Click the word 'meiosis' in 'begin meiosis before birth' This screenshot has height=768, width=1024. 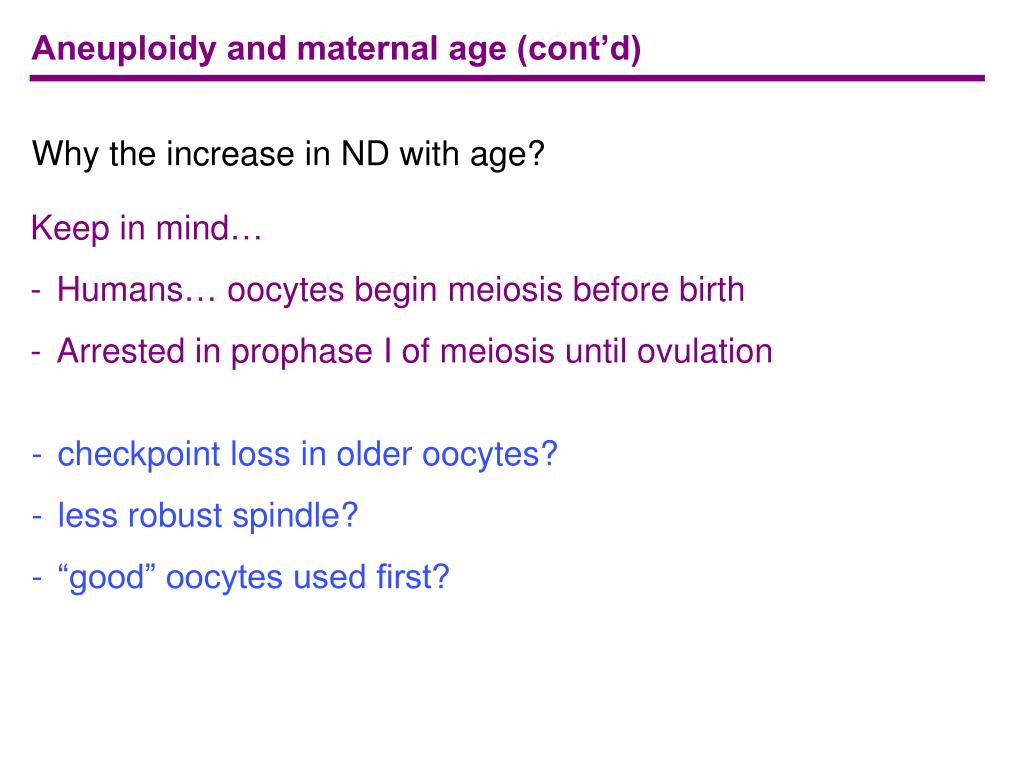pyautogui.click(x=505, y=289)
